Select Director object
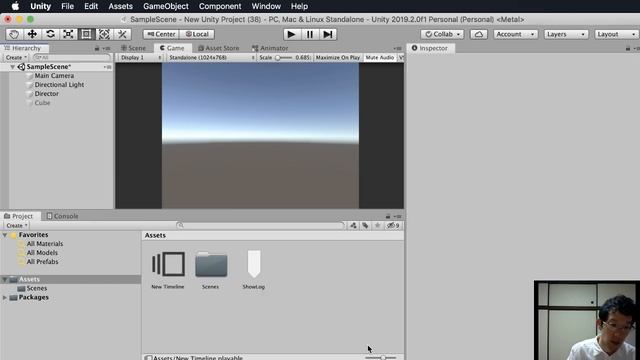640x360 pixels. point(47,93)
